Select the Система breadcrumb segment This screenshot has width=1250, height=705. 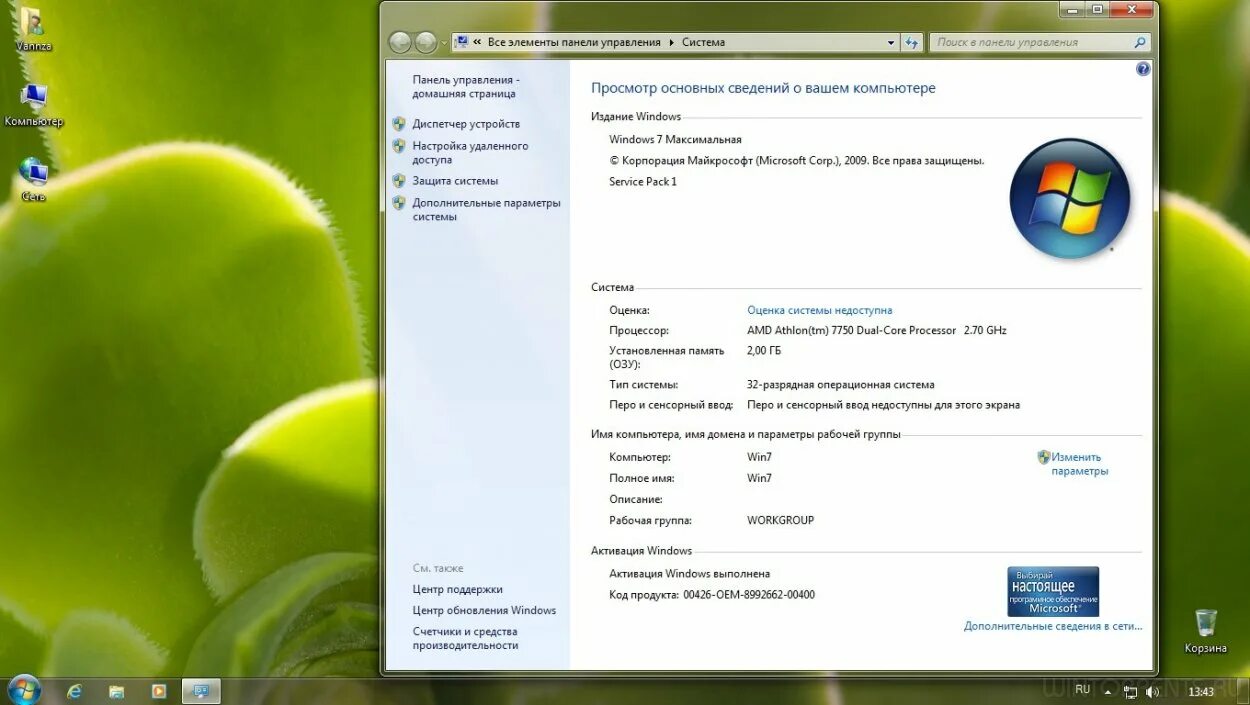click(703, 42)
